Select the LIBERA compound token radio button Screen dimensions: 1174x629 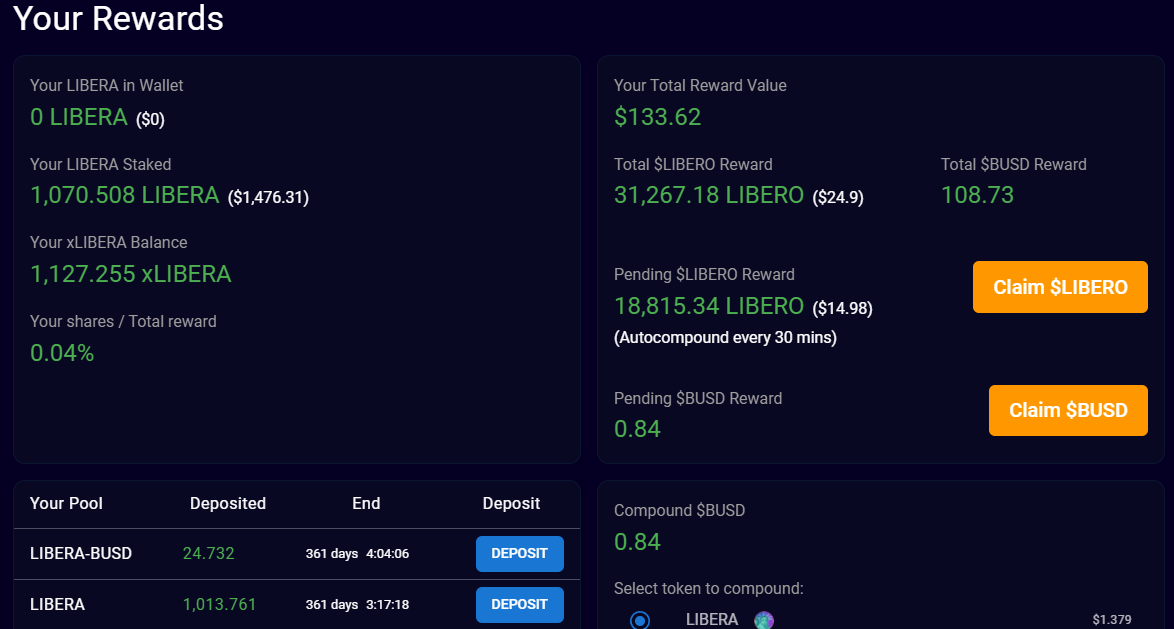click(x=640, y=620)
